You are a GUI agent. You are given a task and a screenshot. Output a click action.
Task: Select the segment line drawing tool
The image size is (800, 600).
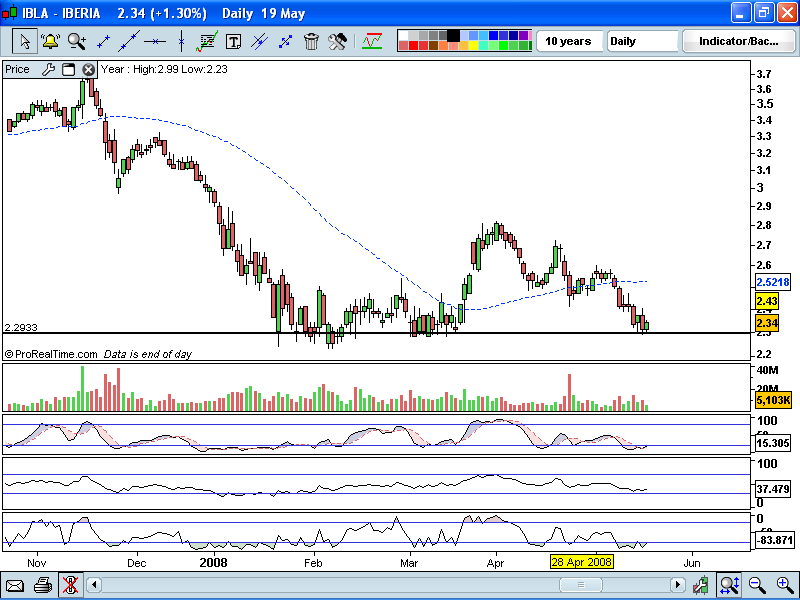tap(103, 42)
